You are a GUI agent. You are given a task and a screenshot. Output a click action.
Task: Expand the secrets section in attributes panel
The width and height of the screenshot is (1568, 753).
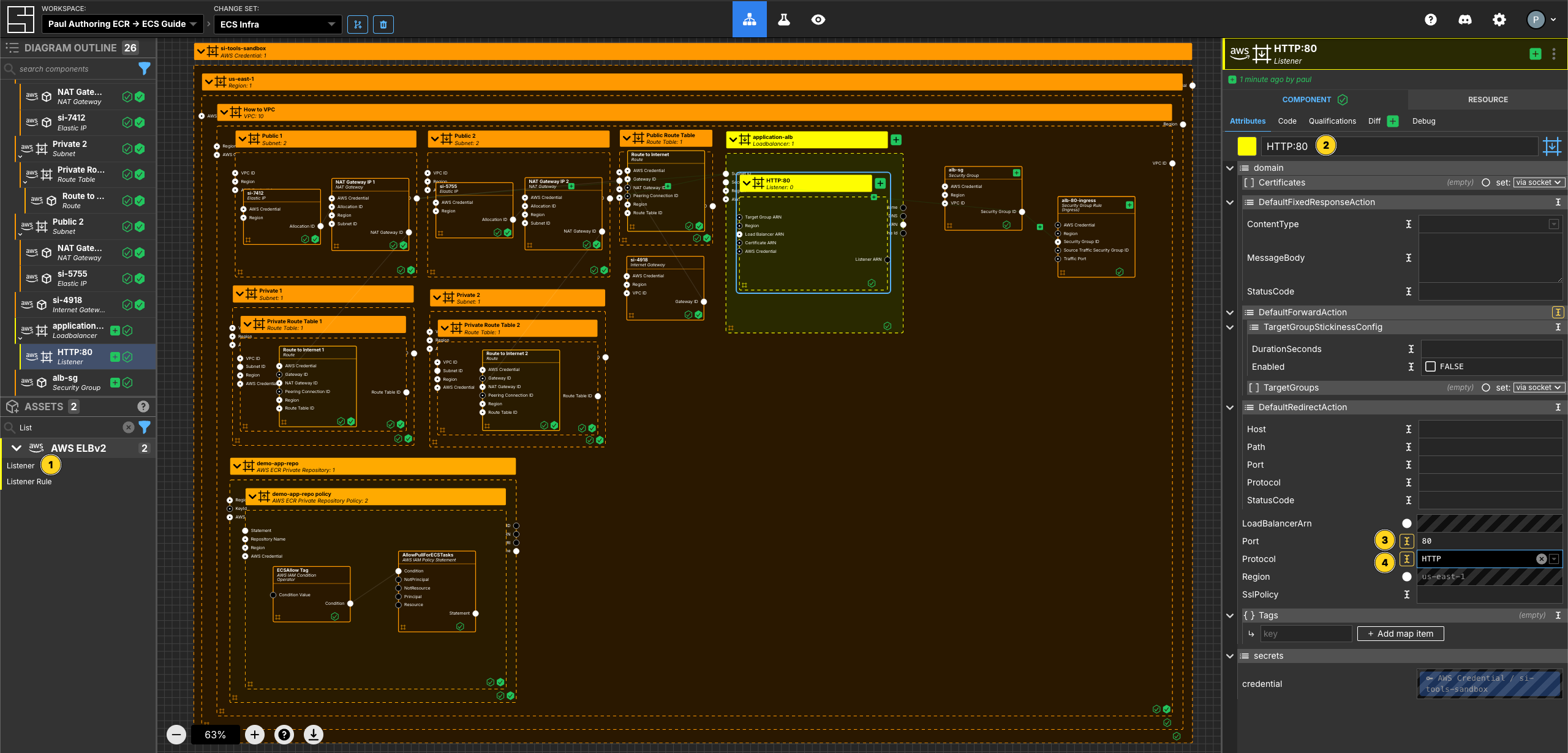click(x=1232, y=655)
